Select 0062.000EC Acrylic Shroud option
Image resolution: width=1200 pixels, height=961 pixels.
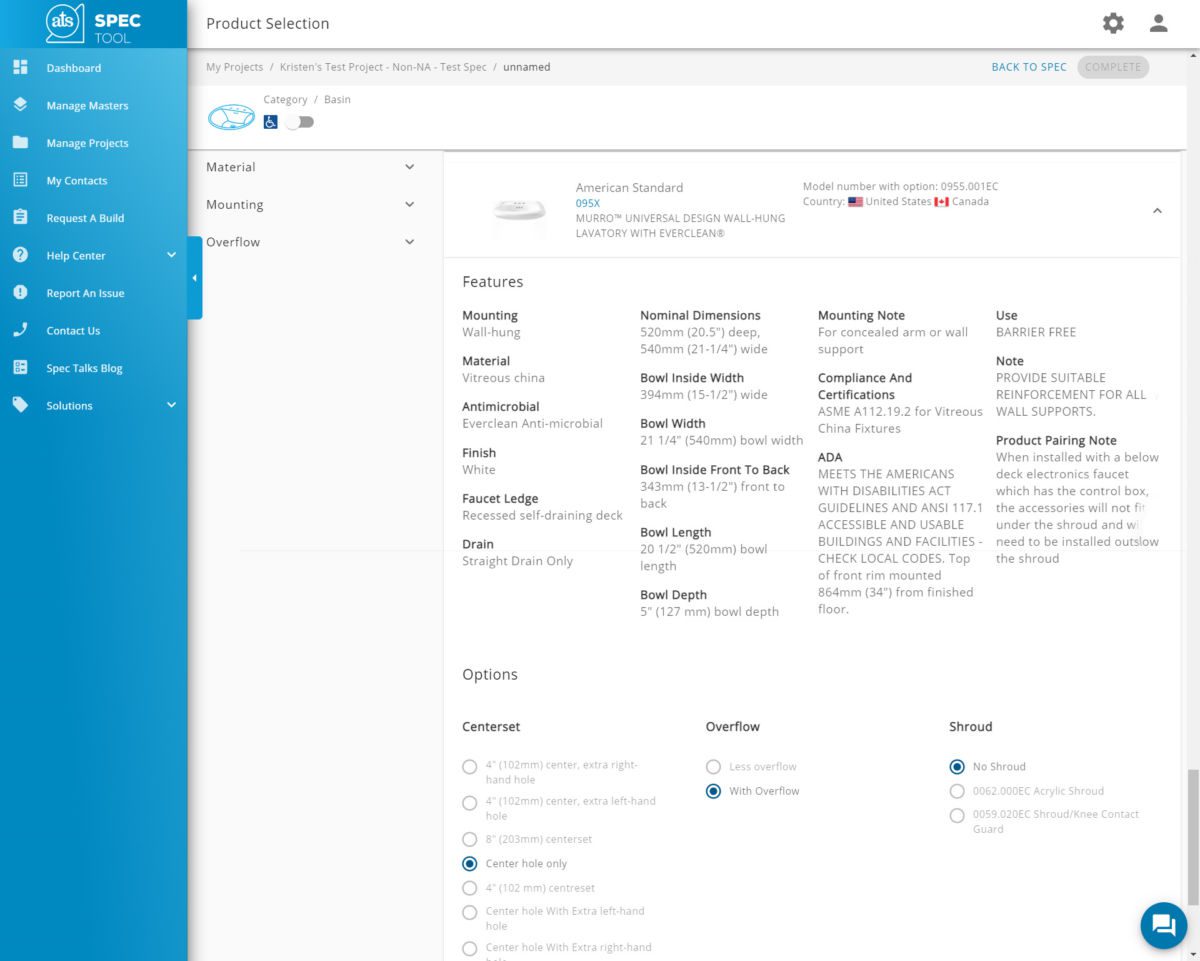[x=957, y=791]
